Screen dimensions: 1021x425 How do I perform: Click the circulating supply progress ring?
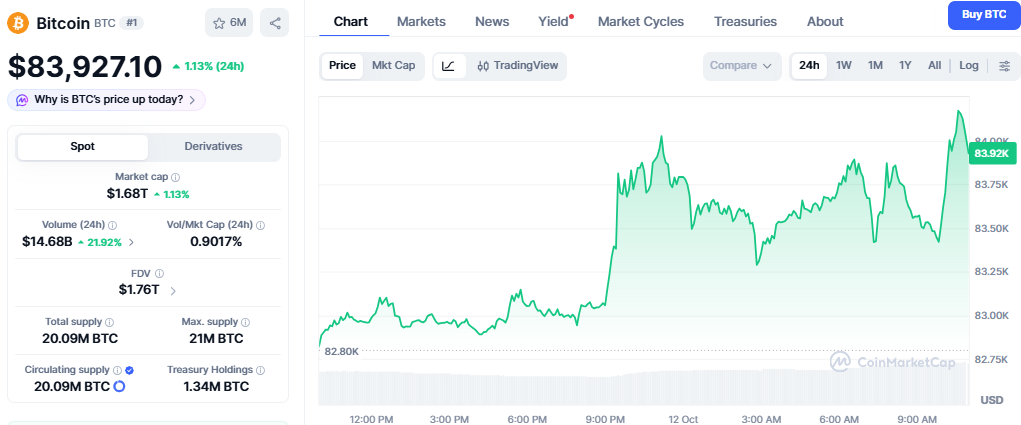point(119,387)
